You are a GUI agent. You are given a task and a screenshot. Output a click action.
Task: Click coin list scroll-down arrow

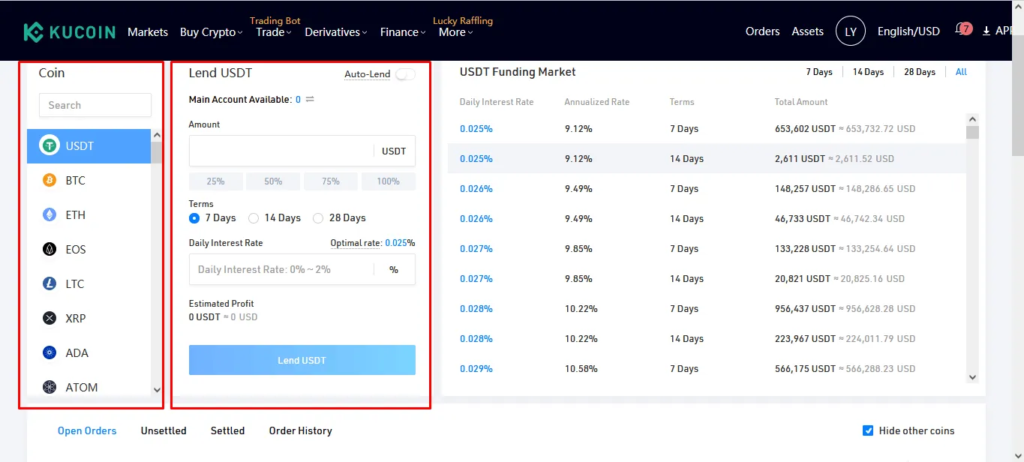[x=157, y=390]
